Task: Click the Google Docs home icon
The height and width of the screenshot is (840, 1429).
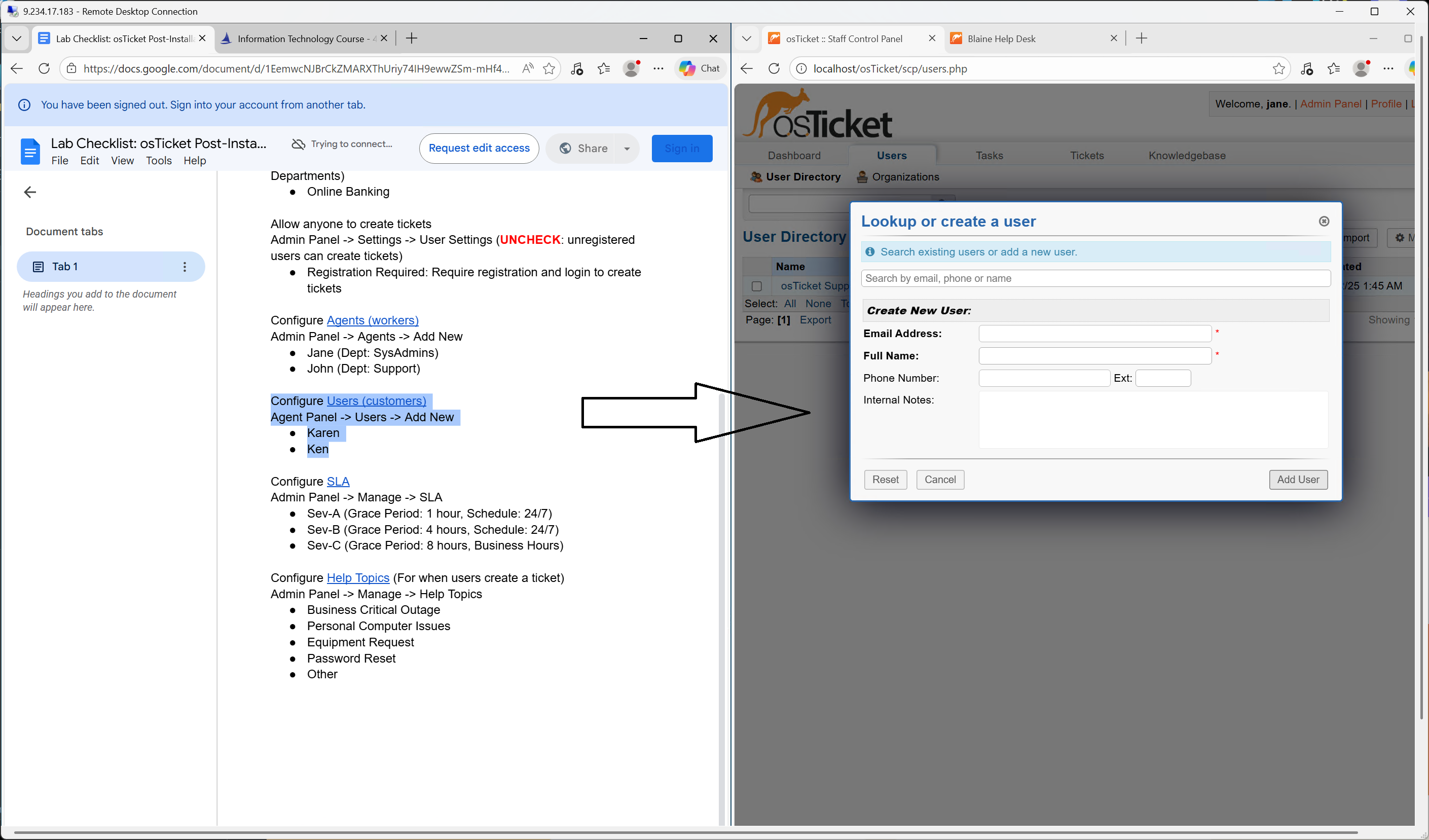Action: pos(30,152)
